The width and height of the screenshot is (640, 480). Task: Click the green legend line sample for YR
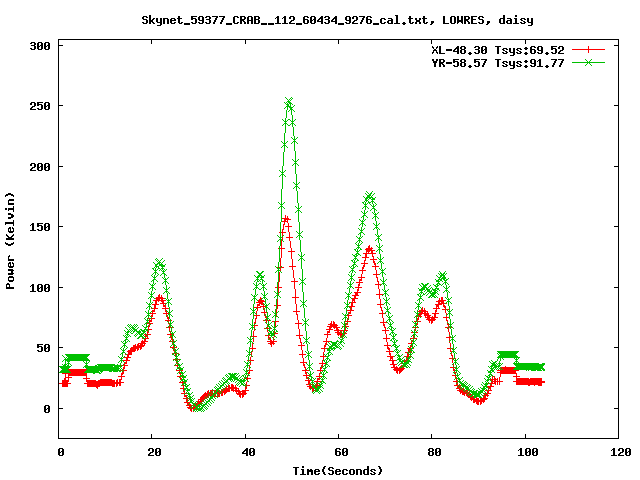tap(588, 63)
